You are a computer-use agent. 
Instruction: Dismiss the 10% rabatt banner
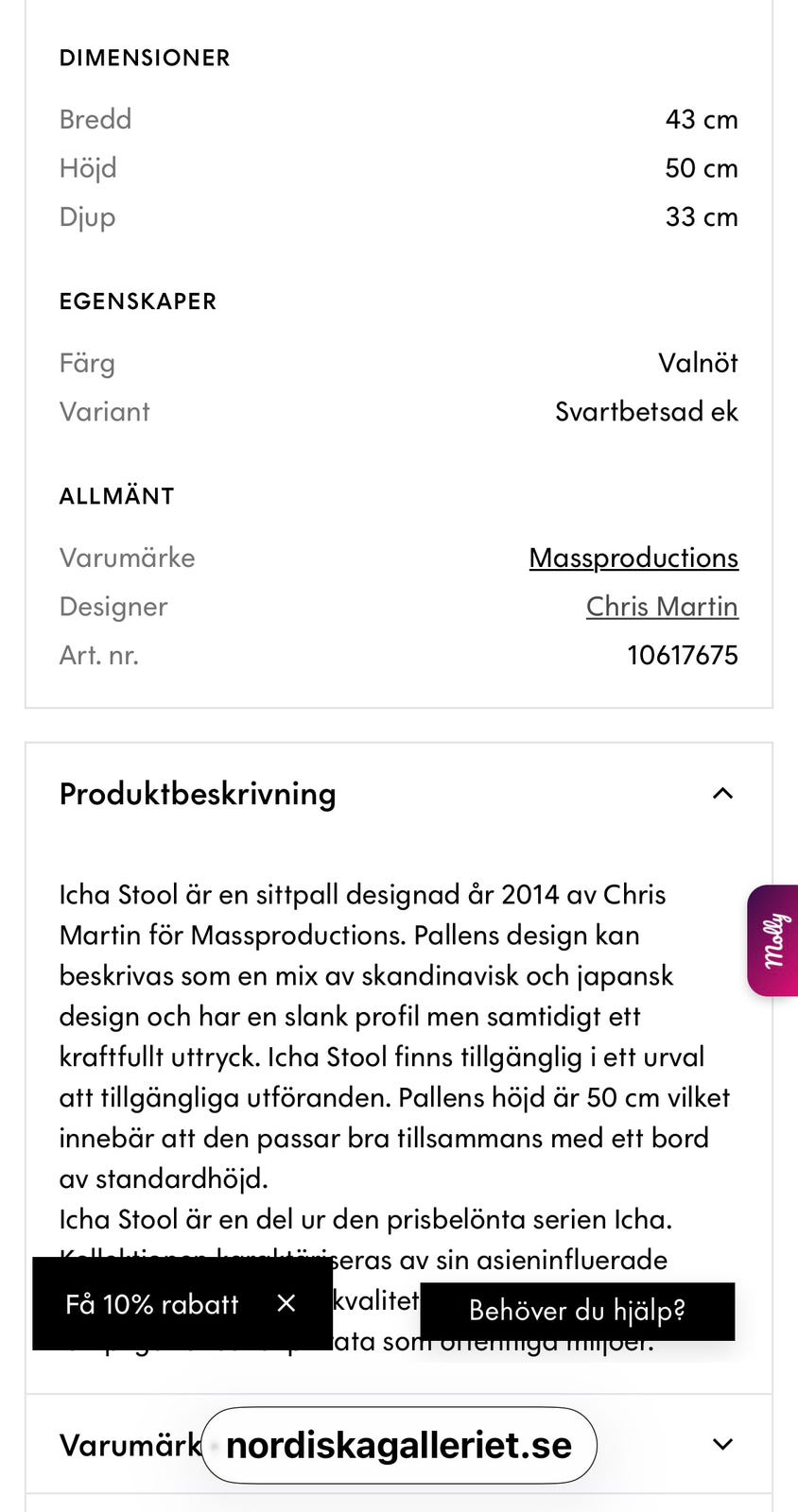coord(286,1303)
